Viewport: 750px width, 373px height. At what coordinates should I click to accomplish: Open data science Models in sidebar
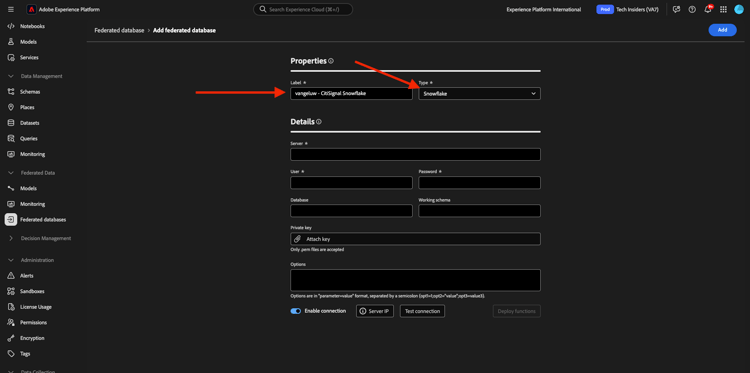pyautogui.click(x=28, y=42)
